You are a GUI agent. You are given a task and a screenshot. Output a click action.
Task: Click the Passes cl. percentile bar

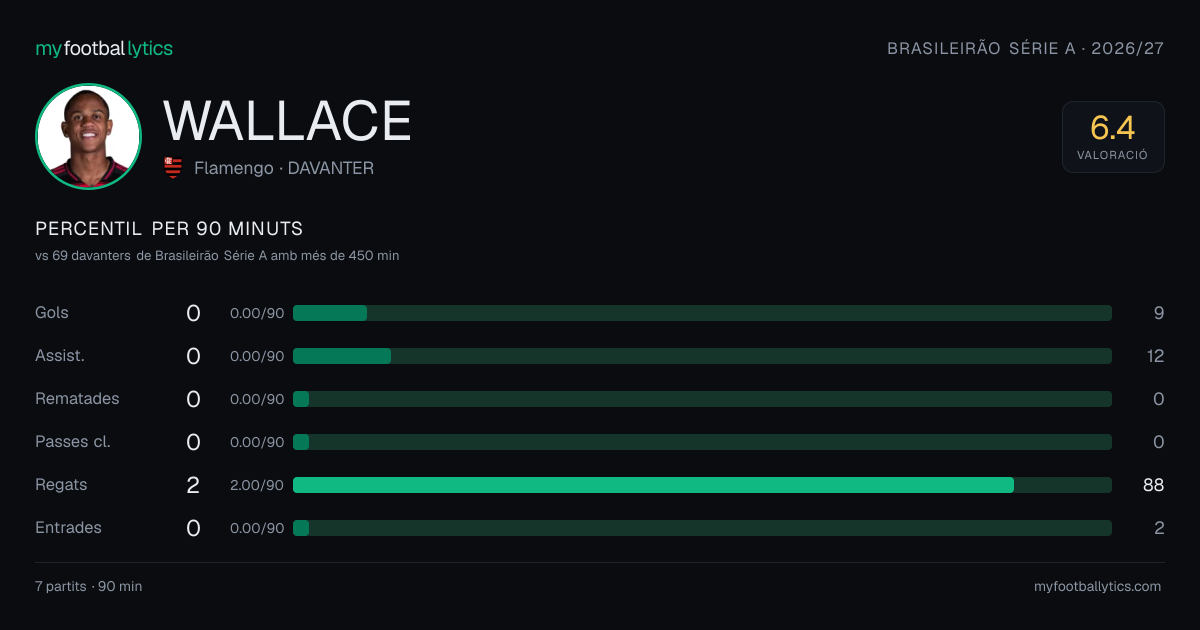[702, 442]
